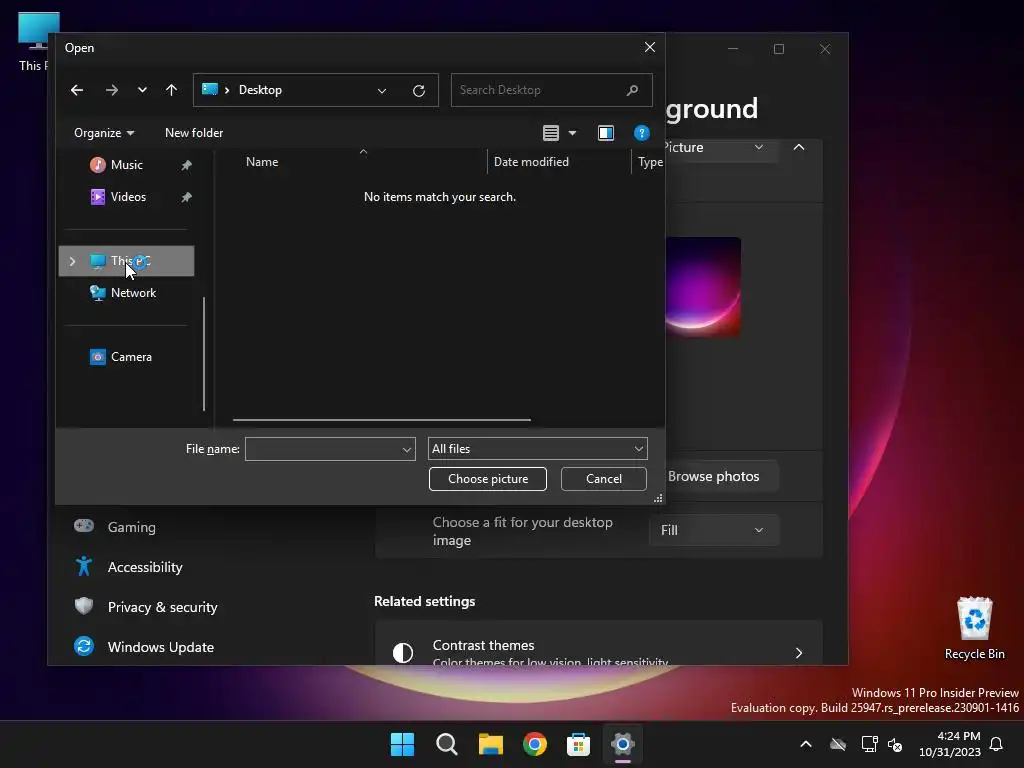
Task: Click the Contrast themes chevron arrow
Action: (799, 653)
